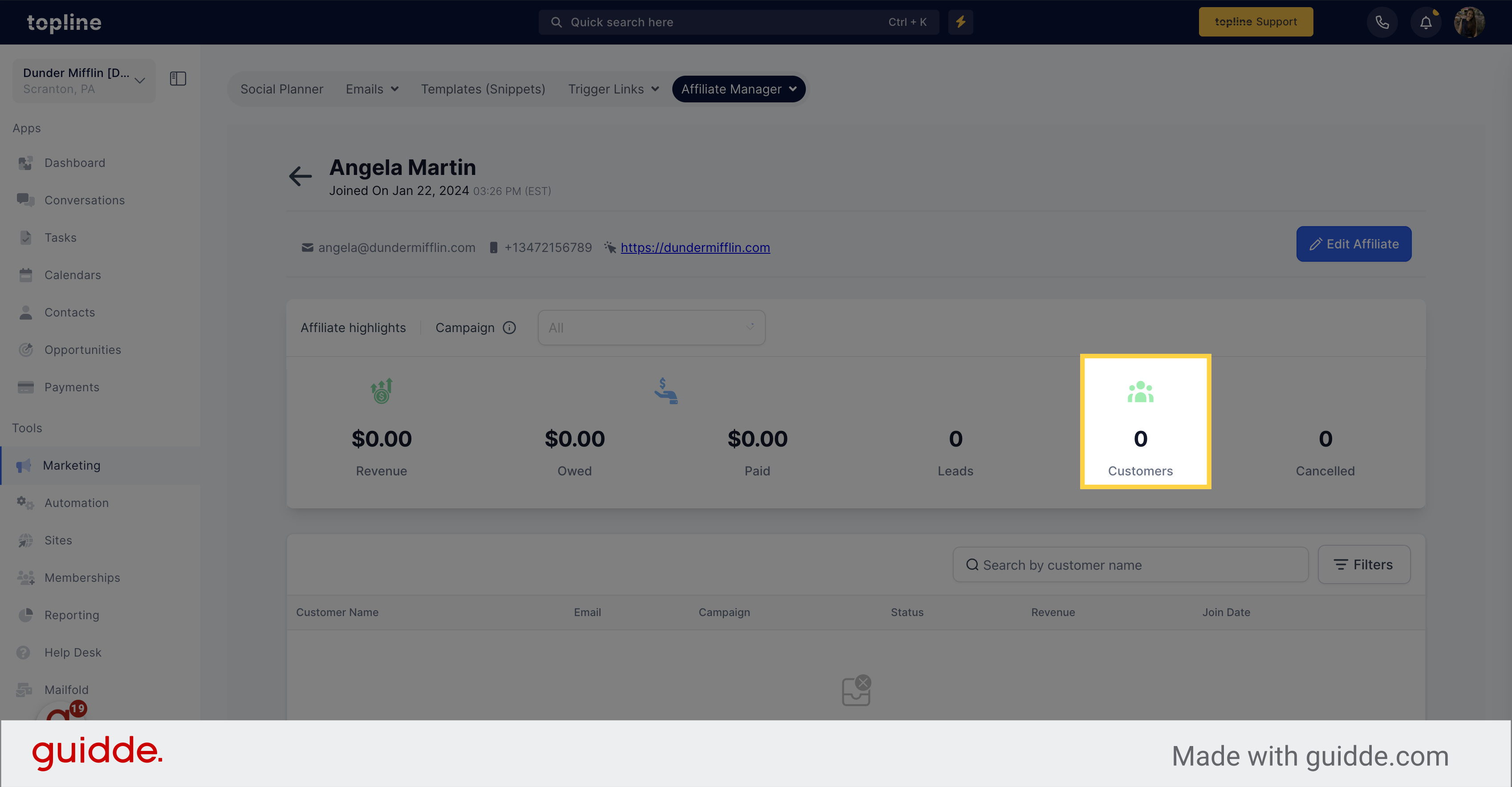Click the Paid amount $0.00
Screen dimensions: 1512x787
pos(757,439)
